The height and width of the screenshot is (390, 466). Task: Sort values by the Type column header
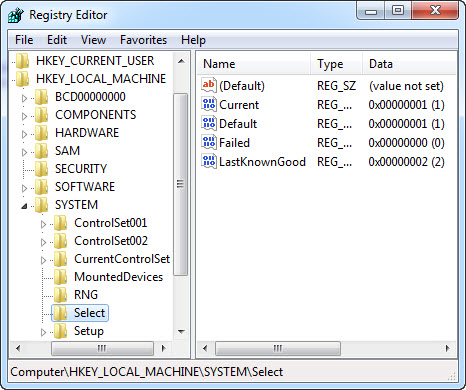(337, 64)
